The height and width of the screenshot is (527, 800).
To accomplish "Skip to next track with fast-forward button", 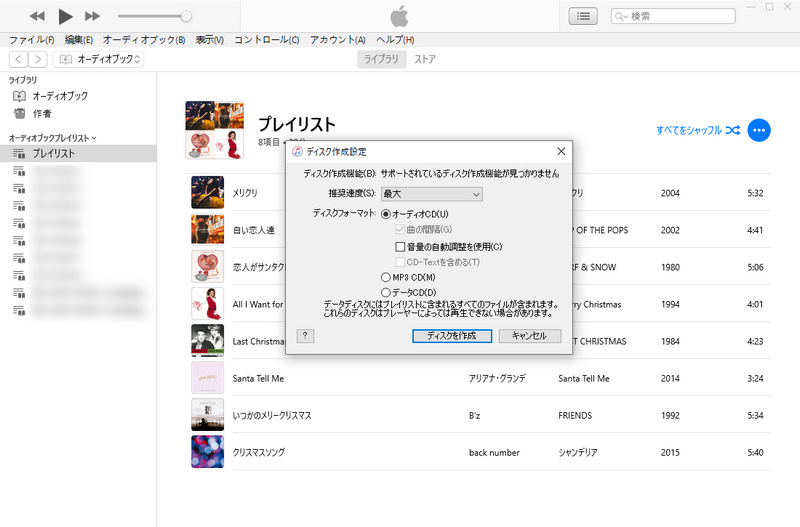I will pos(92,16).
